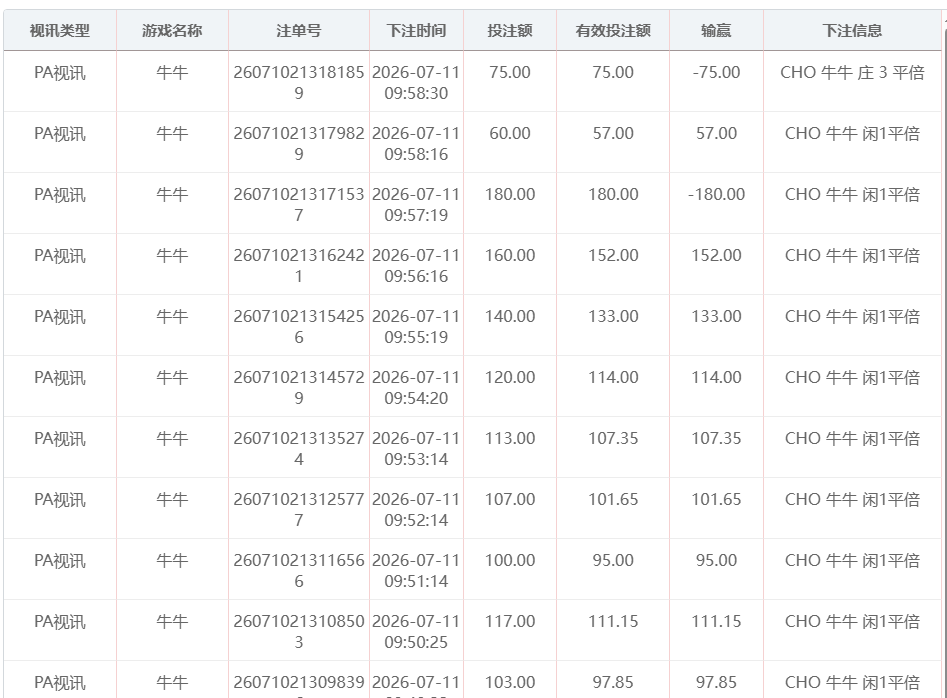Click the 有效投注额 column header

pyautogui.click(x=613, y=30)
